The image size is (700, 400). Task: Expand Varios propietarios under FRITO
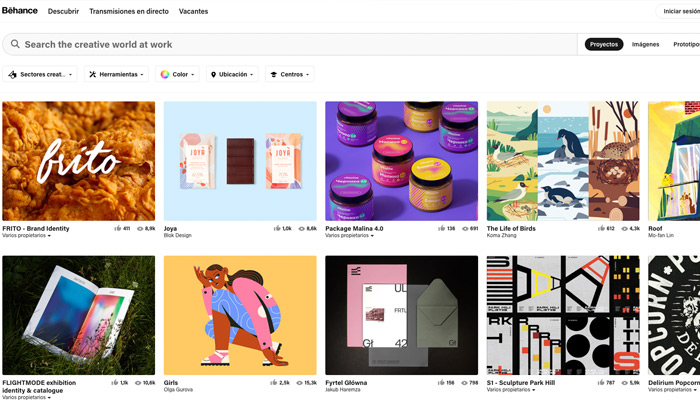tap(26, 235)
